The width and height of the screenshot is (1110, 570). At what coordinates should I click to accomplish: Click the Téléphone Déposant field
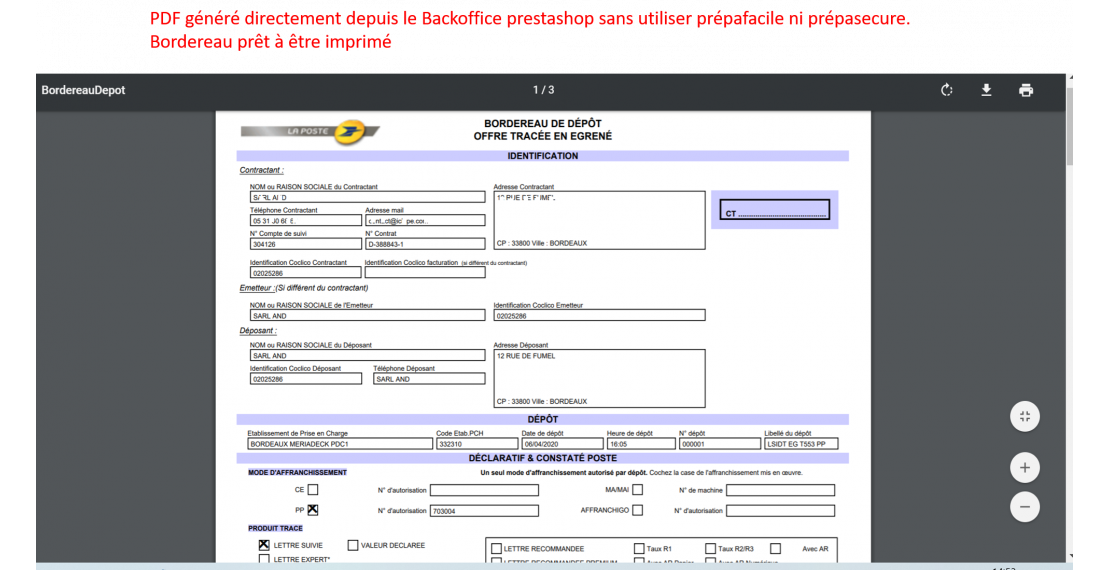pyautogui.click(x=430, y=379)
